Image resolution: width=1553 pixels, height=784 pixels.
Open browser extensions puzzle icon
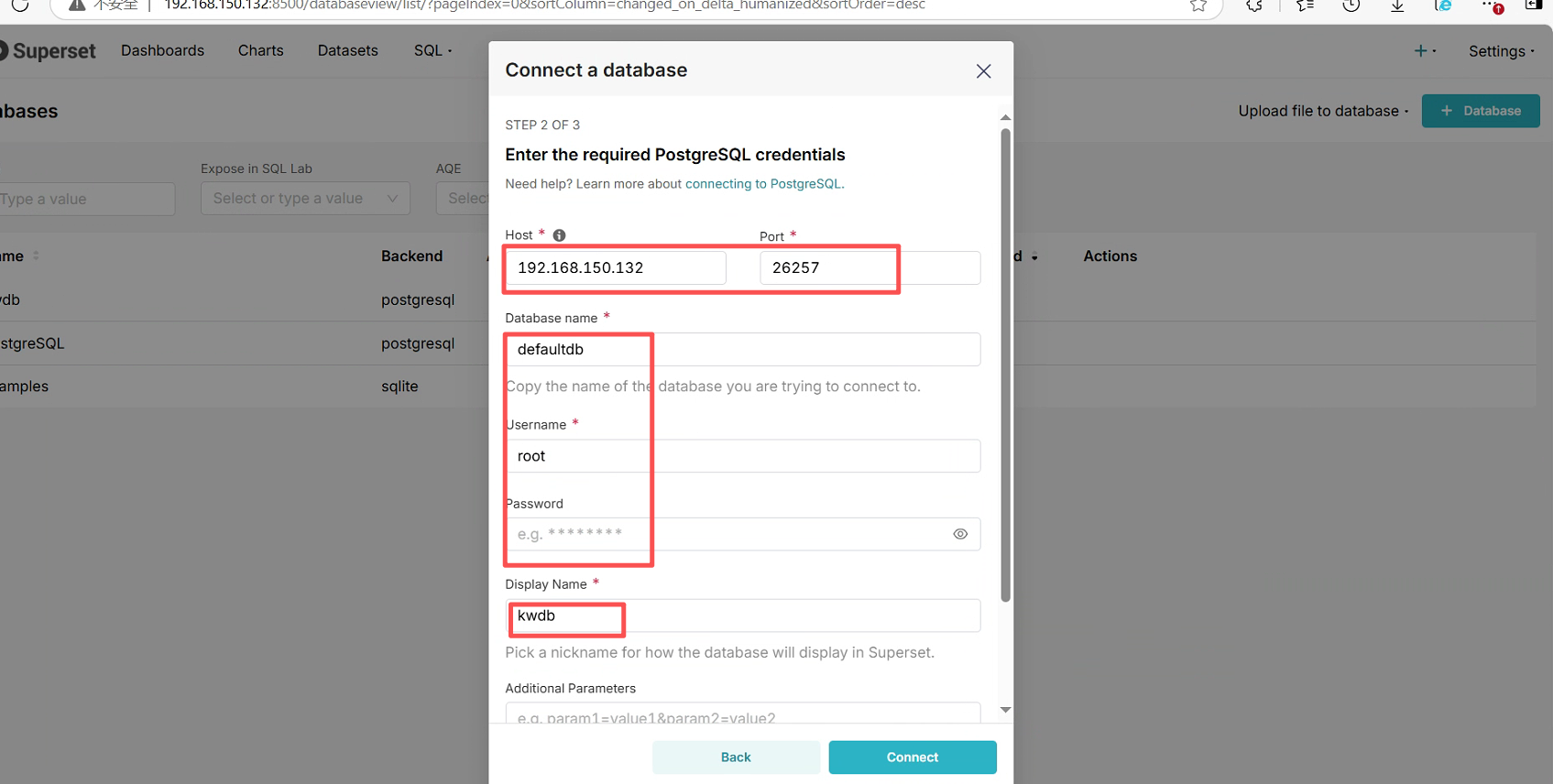(1254, 5)
